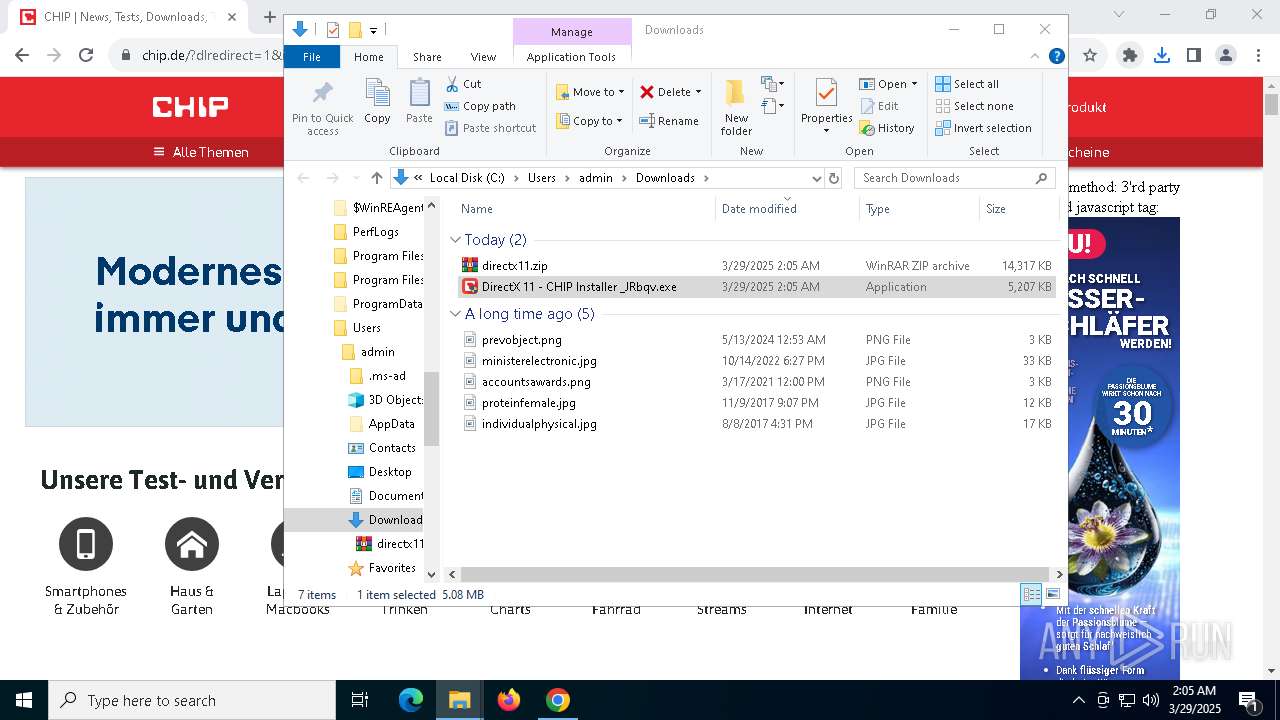Click Users in address breadcrumb
The image size is (1280, 720).
click(x=542, y=178)
